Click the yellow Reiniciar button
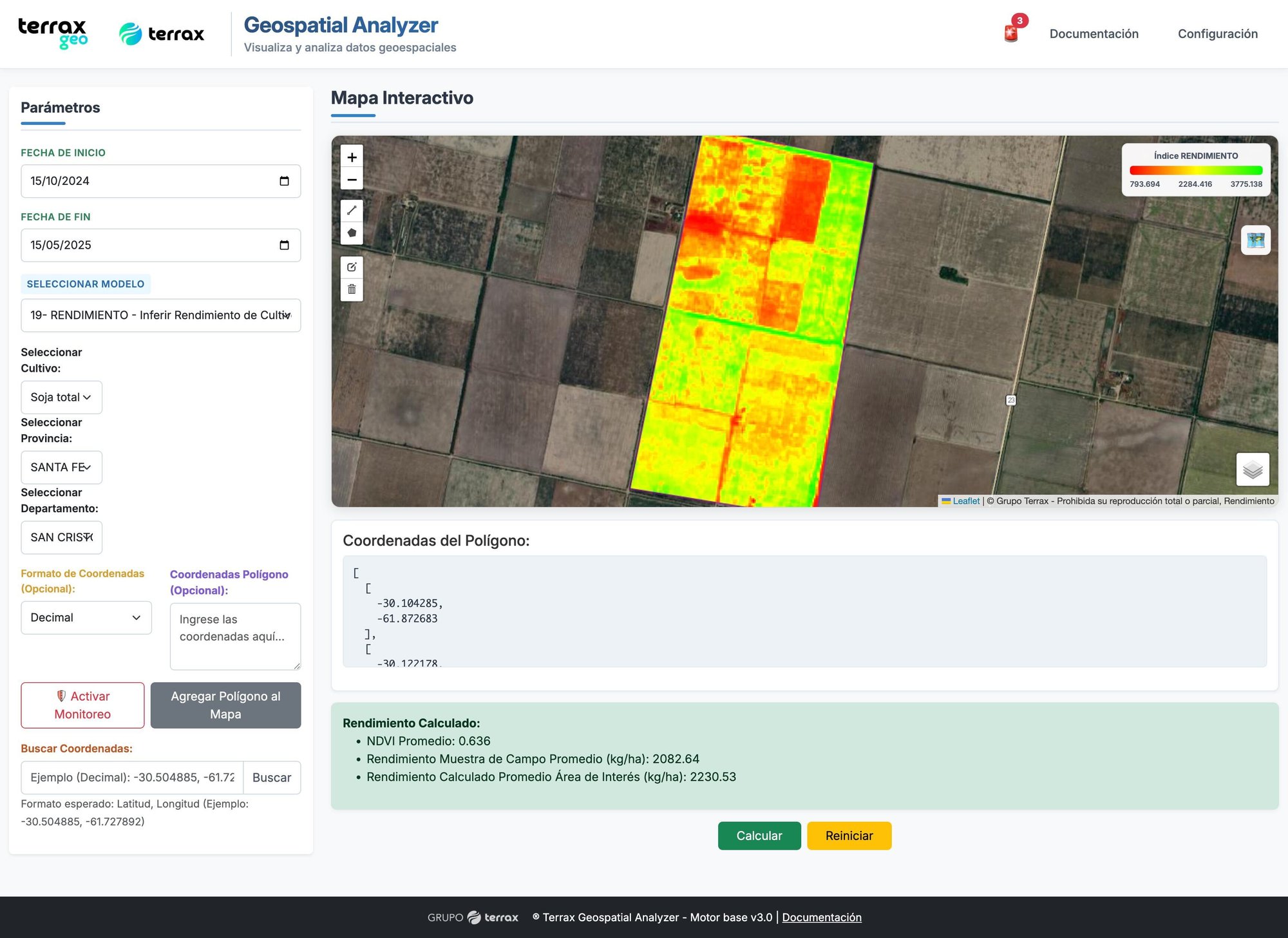The image size is (1288, 938). (x=849, y=836)
